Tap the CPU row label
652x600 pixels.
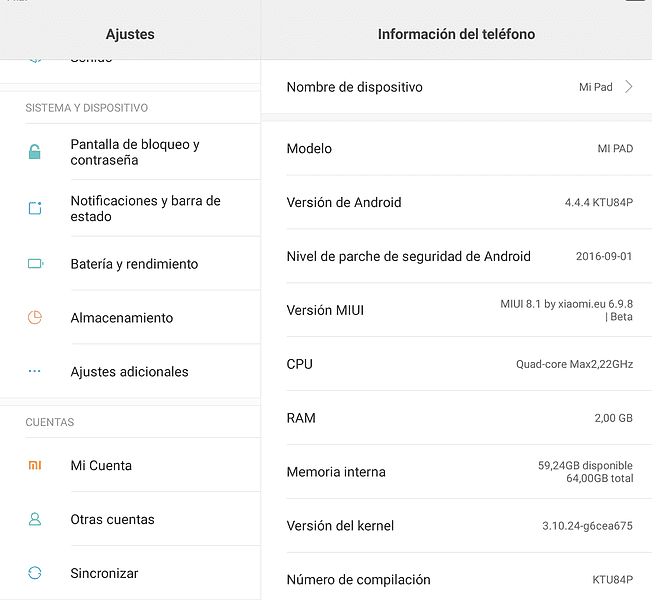click(x=299, y=364)
